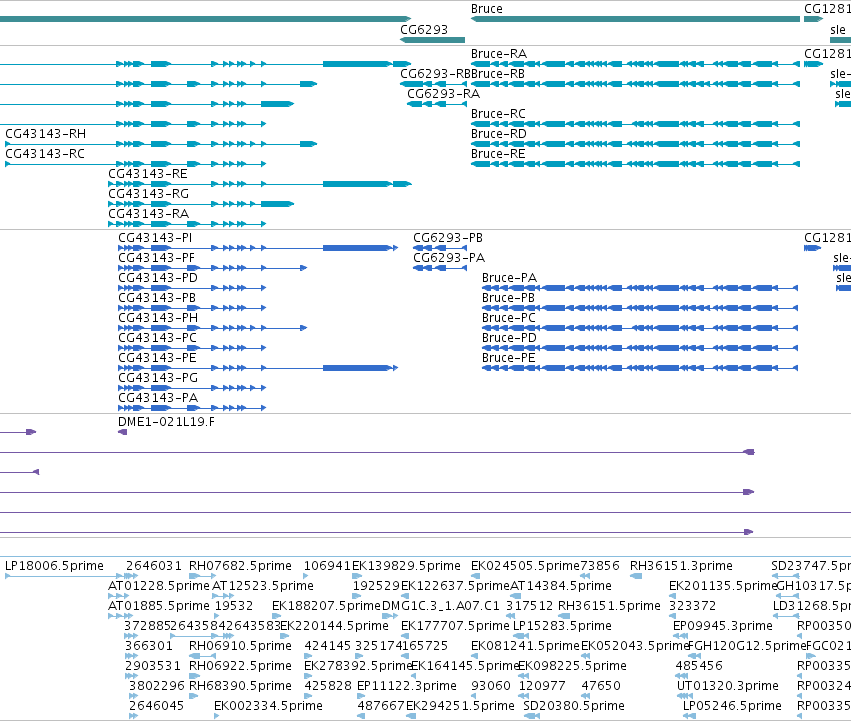Click the DME1-021L19.F clone label
This screenshot has height=721, width=851.
click(166, 422)
